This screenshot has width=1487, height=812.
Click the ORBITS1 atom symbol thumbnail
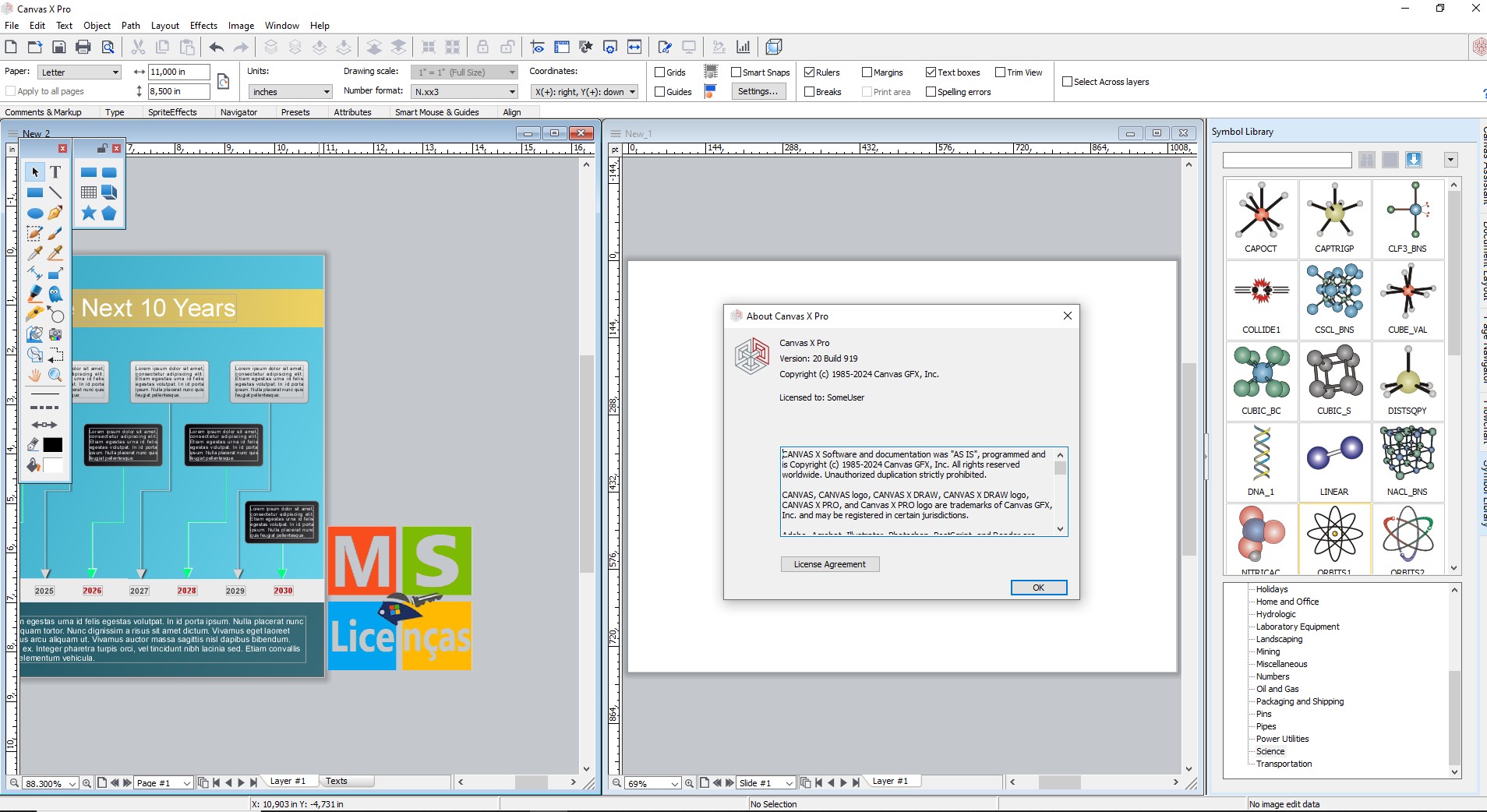[1334, 538]
